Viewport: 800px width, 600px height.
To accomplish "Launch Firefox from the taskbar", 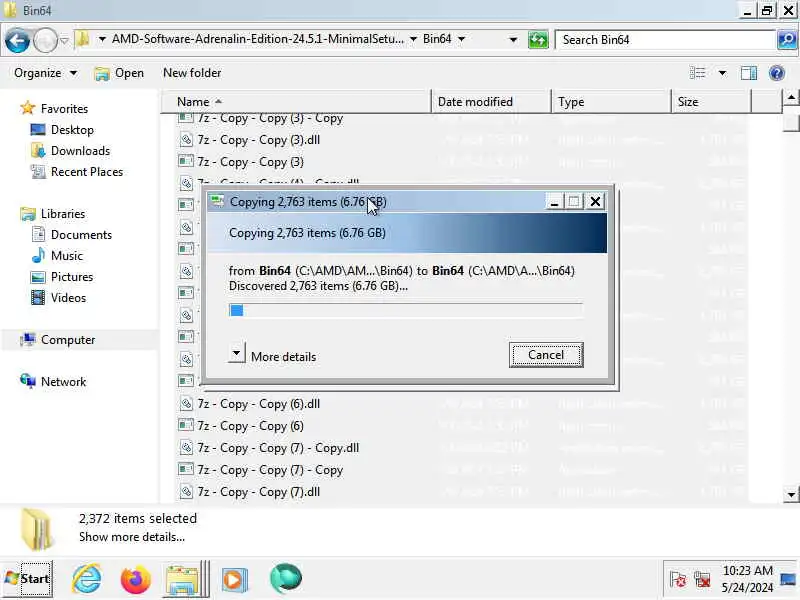I will (x=136, y=579).
